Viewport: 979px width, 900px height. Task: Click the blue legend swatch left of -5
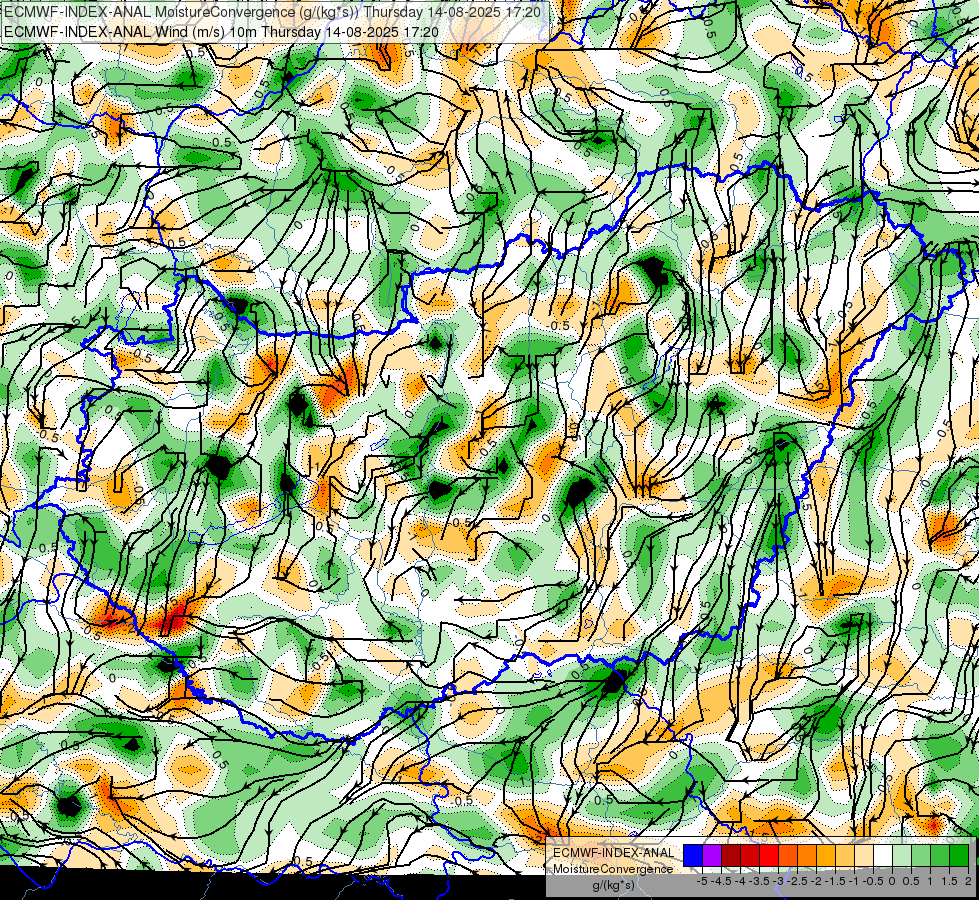[693, 855]
